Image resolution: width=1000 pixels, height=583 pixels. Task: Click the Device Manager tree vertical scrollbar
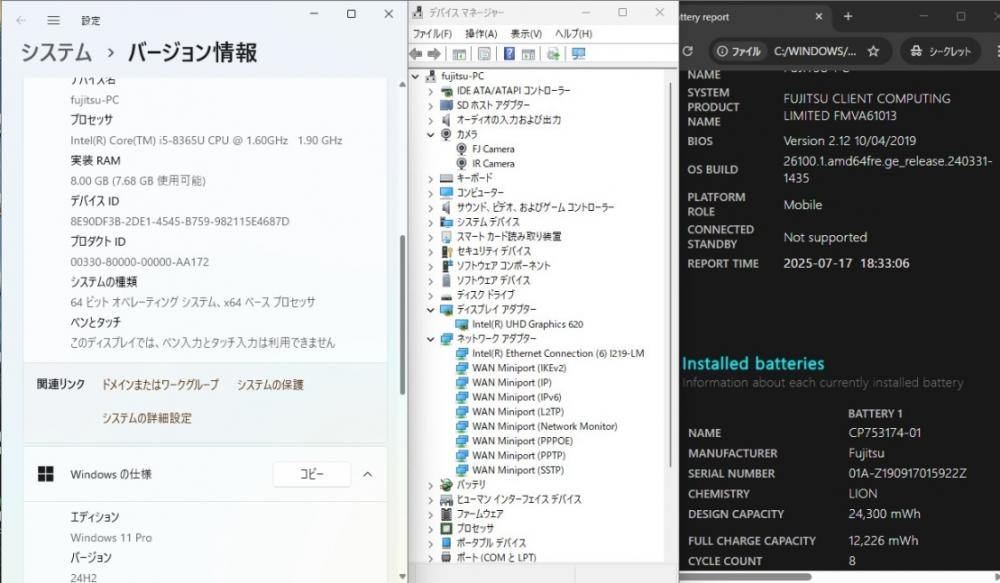coord(670,274)
